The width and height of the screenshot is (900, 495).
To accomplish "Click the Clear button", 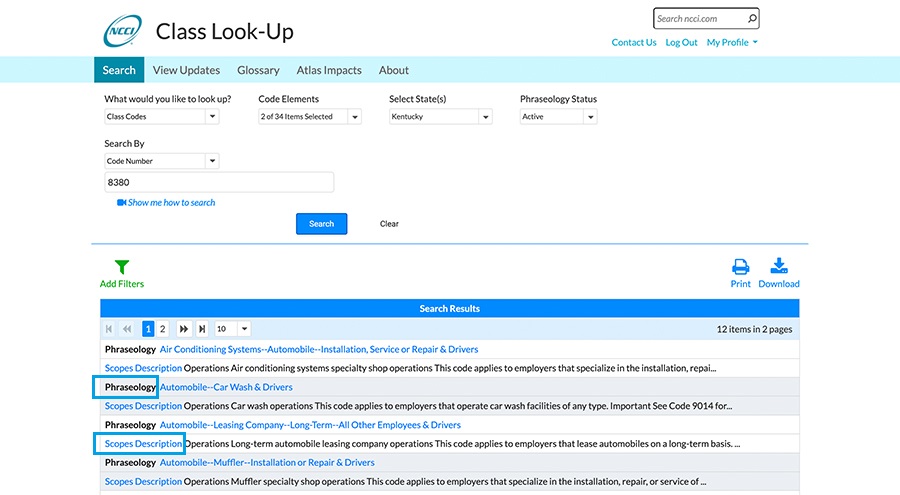I will click(x=389, y=224).
